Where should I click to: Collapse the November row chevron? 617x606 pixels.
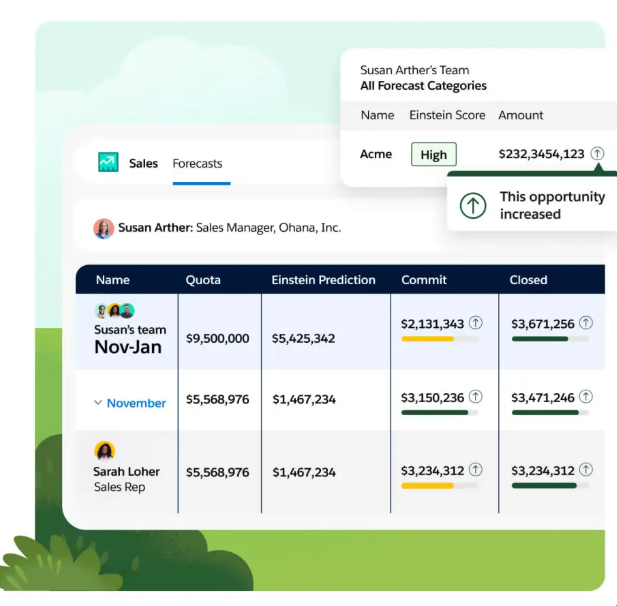coord(98,403)
